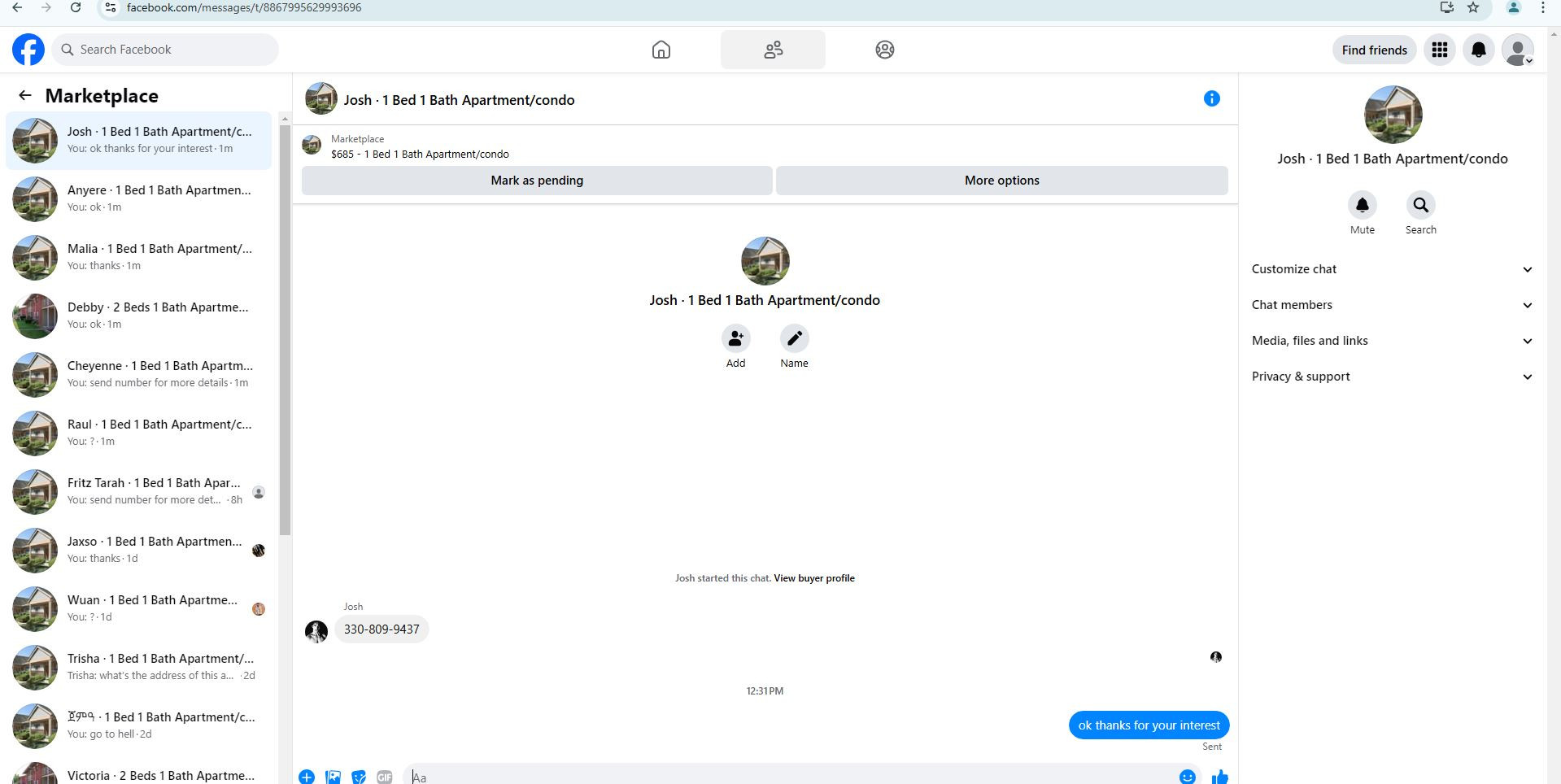The height and width of the screenshot is (784, 1561).
Task: Search in conversation via magnifier
Action: point(1421,205)
